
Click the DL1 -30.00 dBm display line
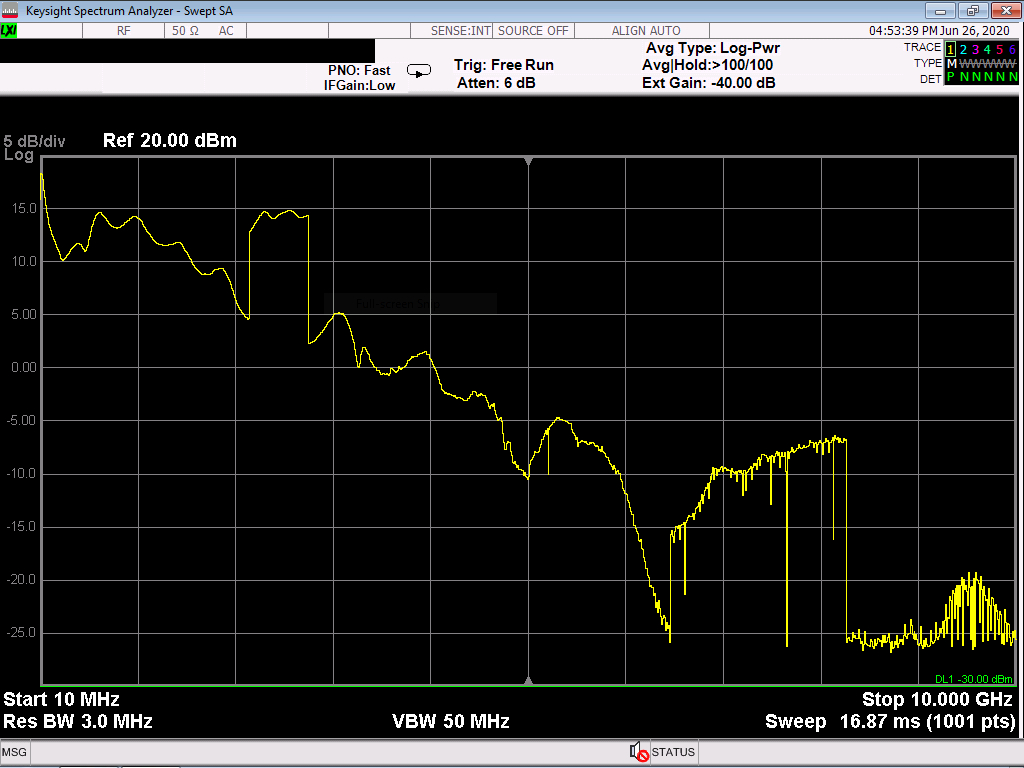pyautogui.click(x=975, y=678)
